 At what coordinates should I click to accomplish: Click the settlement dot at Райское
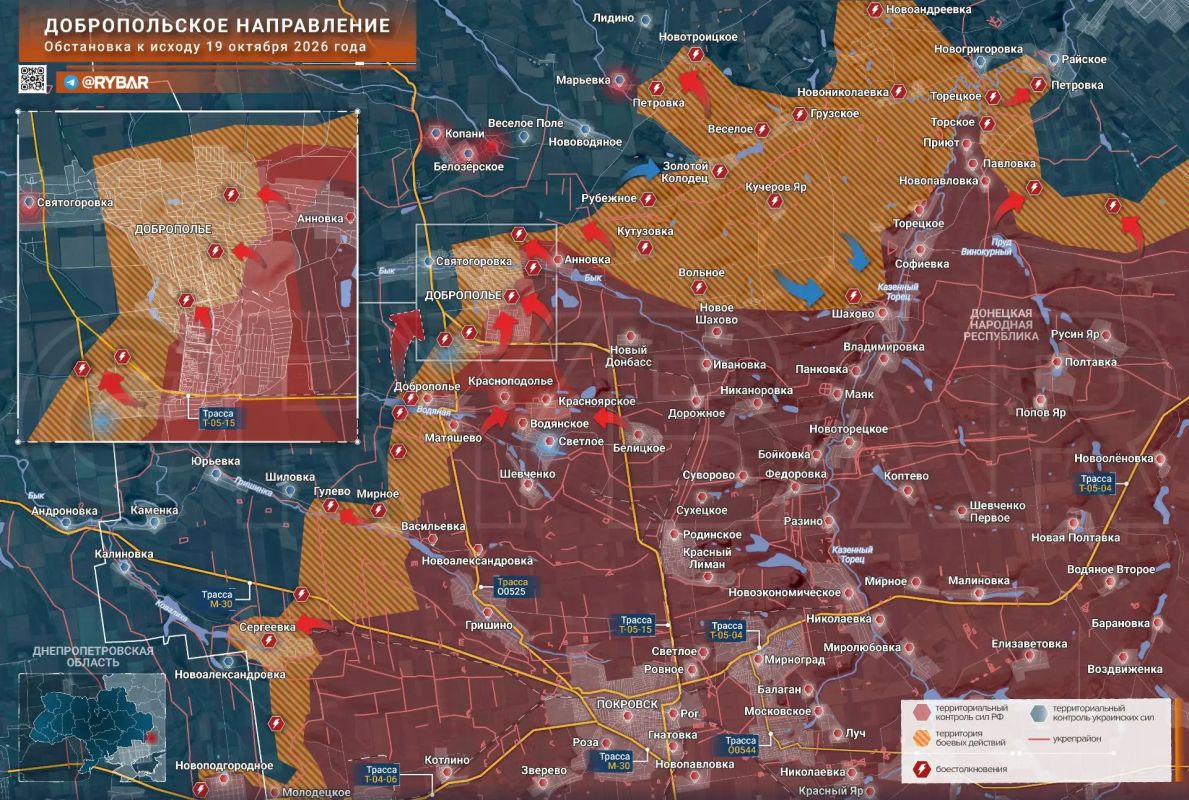coord(1054,59)
